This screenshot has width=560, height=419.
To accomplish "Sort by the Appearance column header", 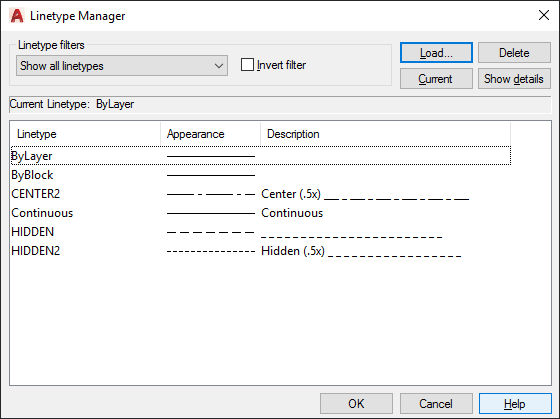I will pyautogui.click(x=210, y=134).
